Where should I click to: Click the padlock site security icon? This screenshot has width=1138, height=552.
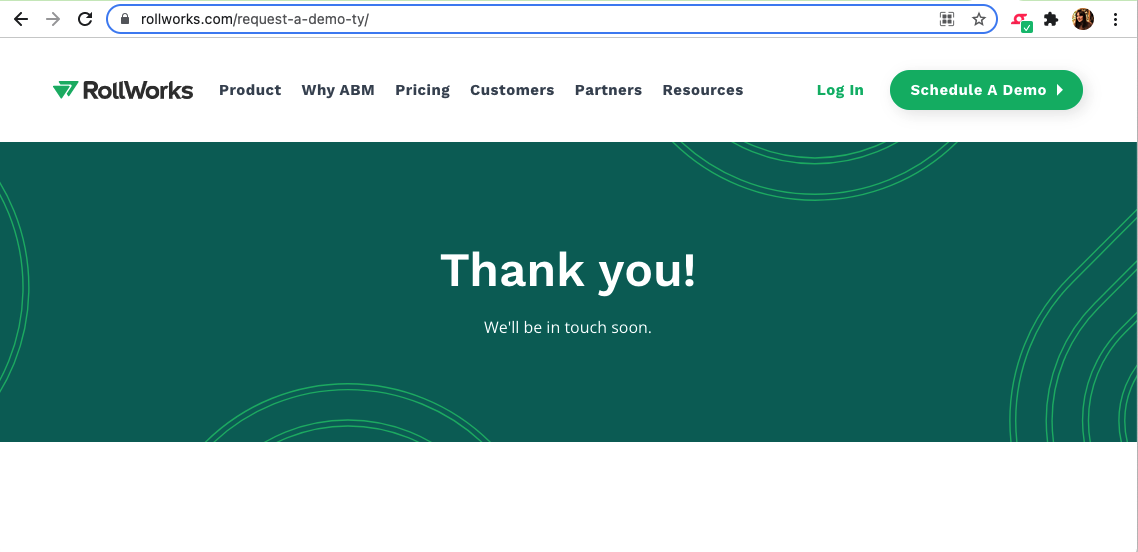click(125, 20)
